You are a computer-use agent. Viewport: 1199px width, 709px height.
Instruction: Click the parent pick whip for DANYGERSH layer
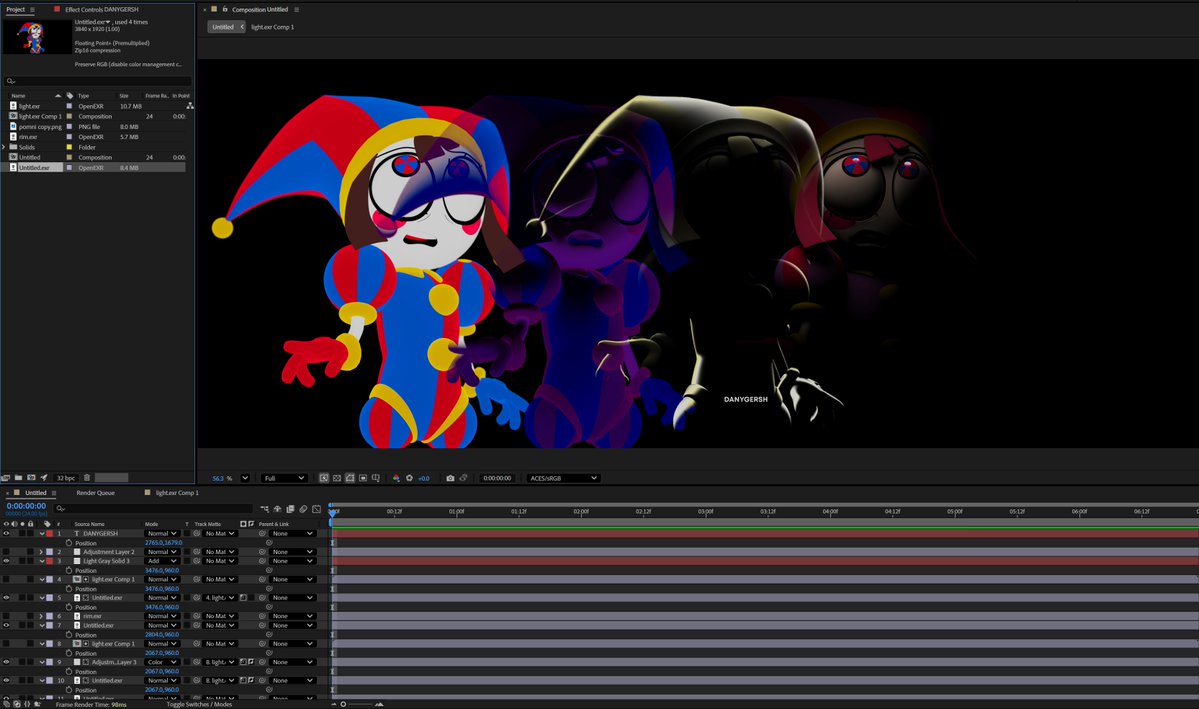(262, 534)
